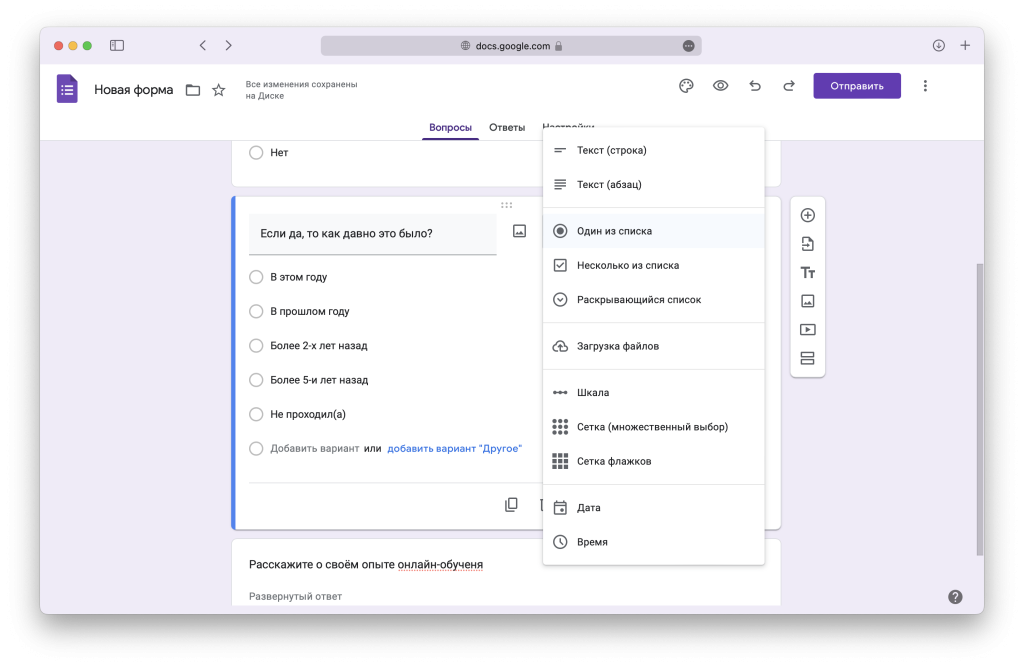This screenshot has width=1024, height=667.
Task: Switch to the Ответы tab
Action: 507,127
